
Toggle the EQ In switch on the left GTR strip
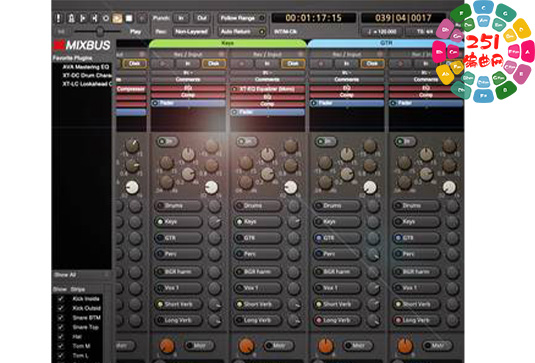click(326, 141)
